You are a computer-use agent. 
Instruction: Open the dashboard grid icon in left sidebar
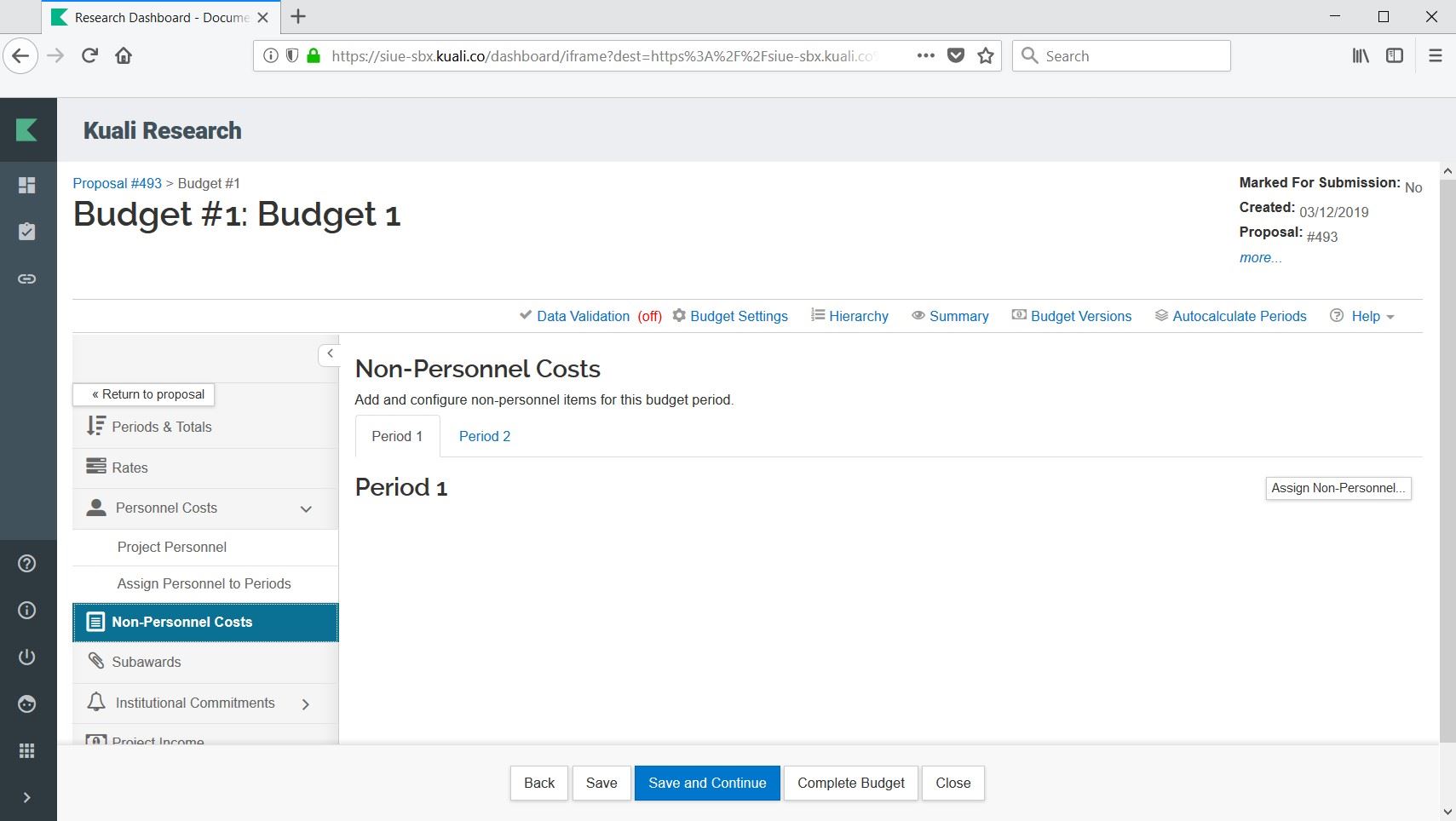point(27,186)
